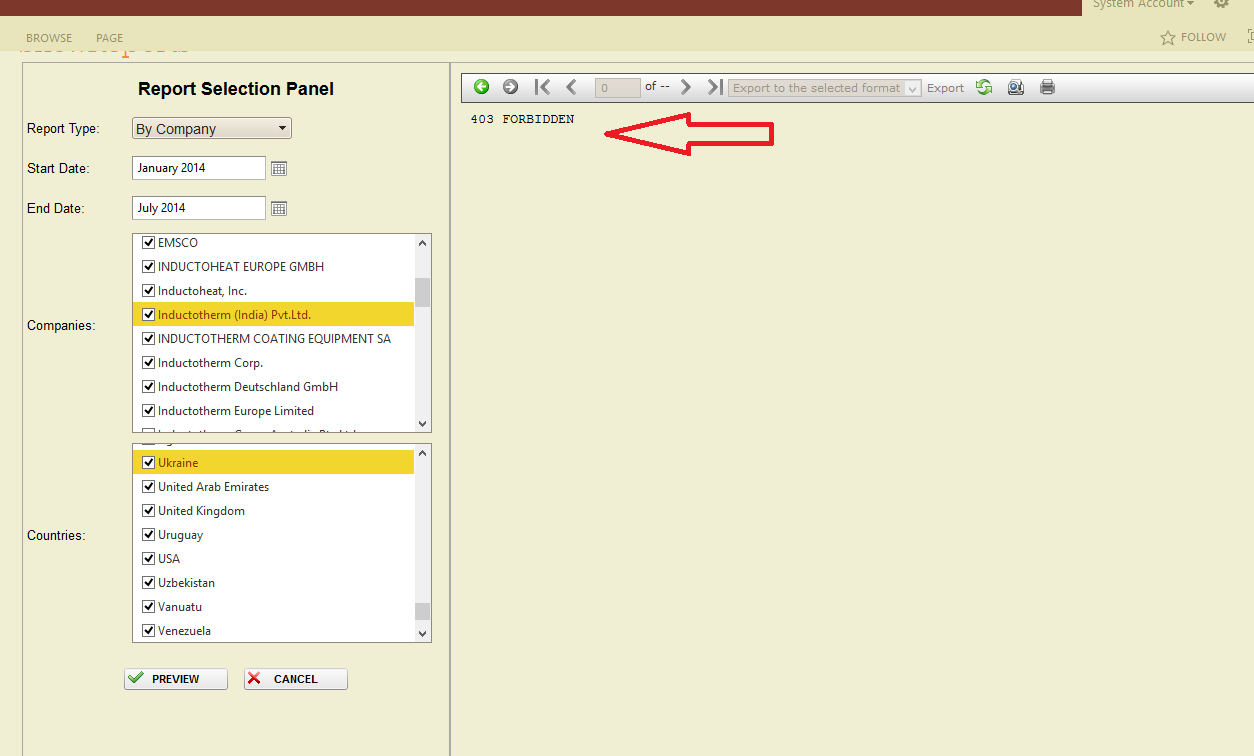Click Companies list scroll down arrow
Screen dimensions: 1254x756
coord(422,424)
